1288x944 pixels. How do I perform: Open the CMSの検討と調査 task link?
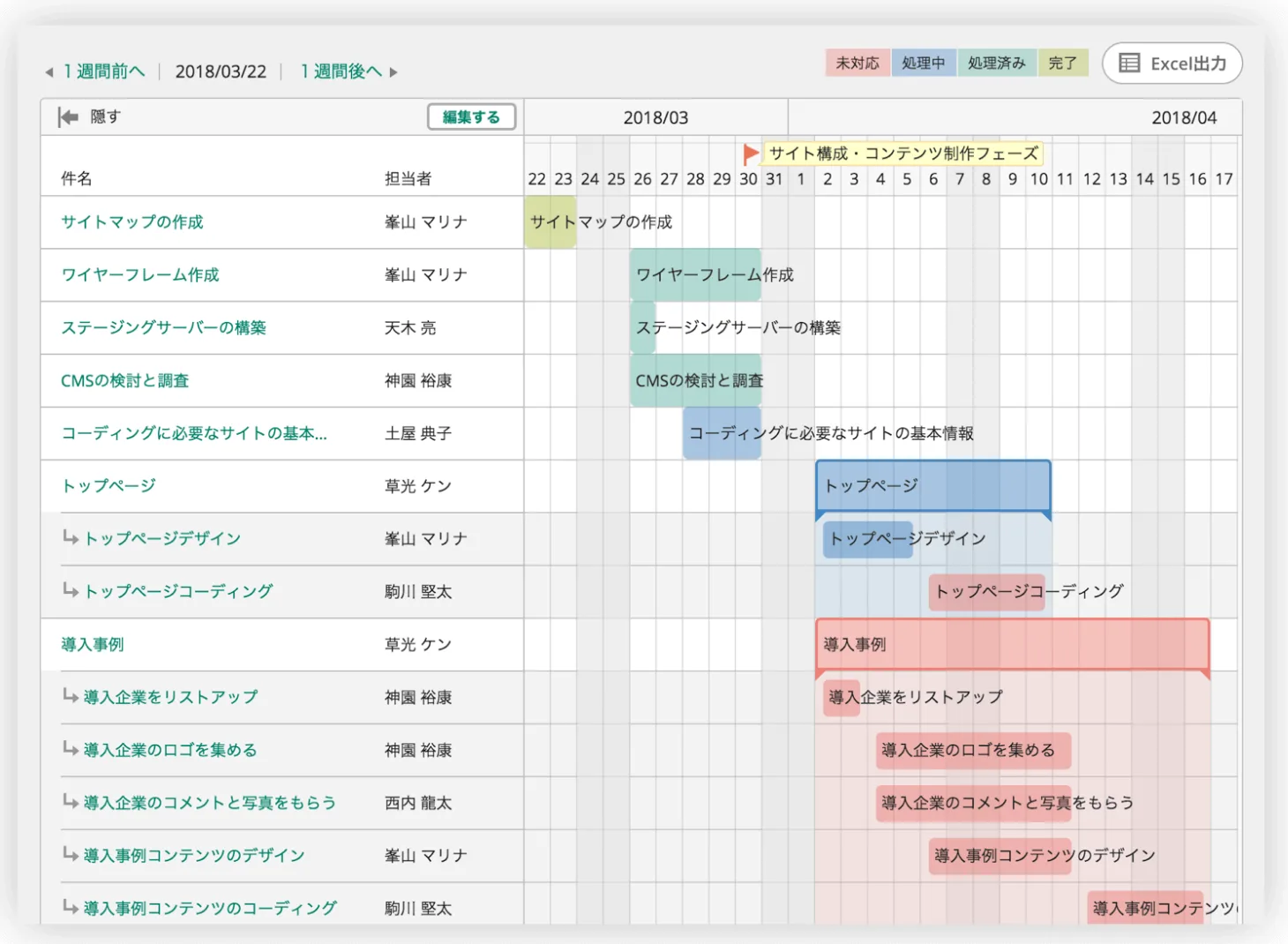click(x=125, y=381)
